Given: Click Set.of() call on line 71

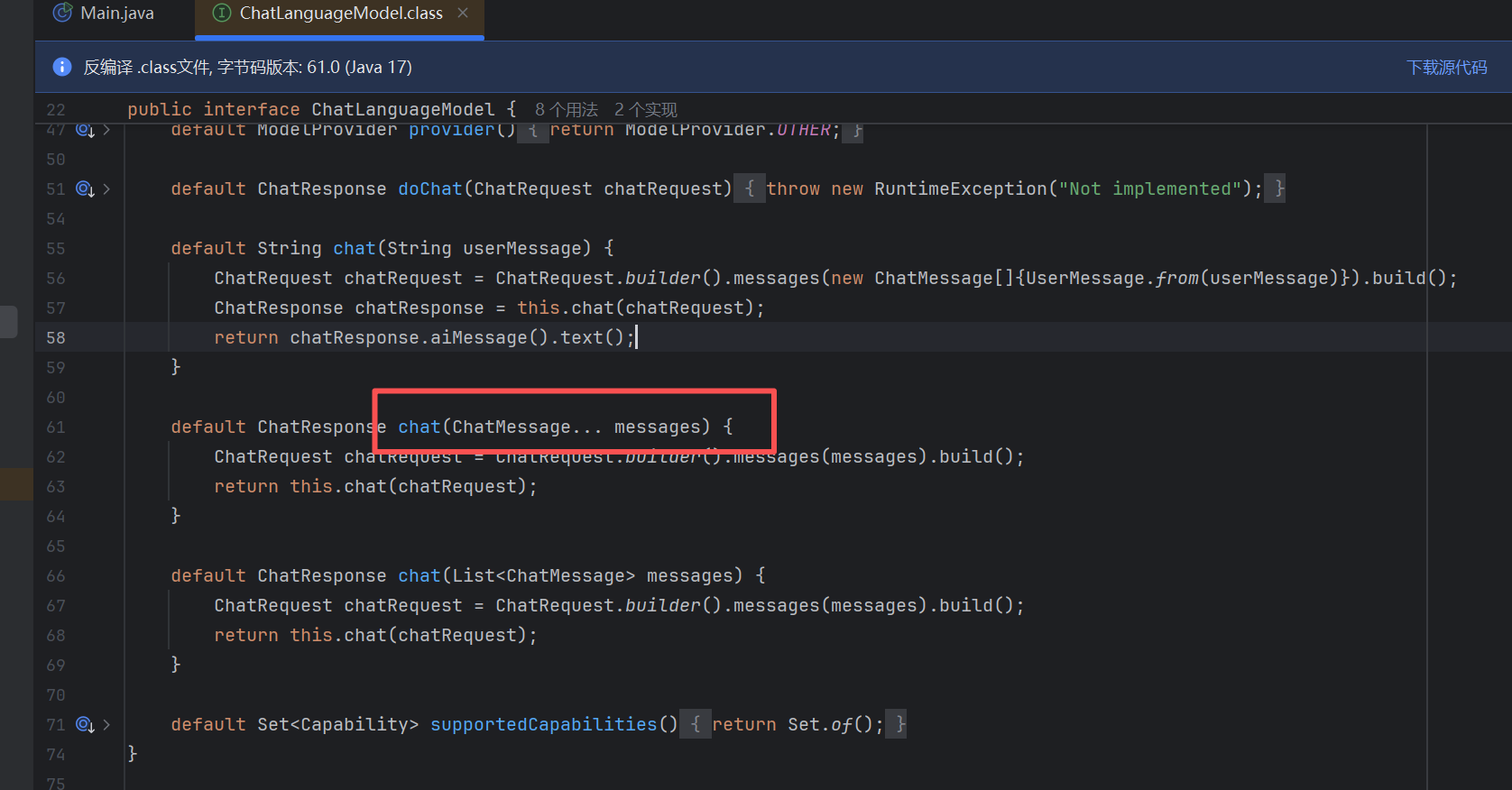Looking at the screenshot, I should 830,724.
